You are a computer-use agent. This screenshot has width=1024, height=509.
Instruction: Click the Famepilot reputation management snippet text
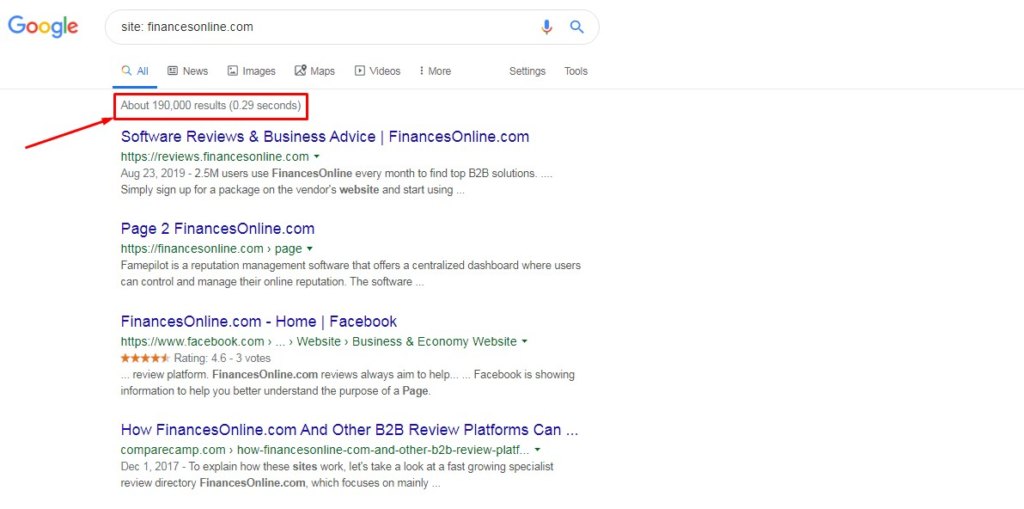tap(351, 274)
